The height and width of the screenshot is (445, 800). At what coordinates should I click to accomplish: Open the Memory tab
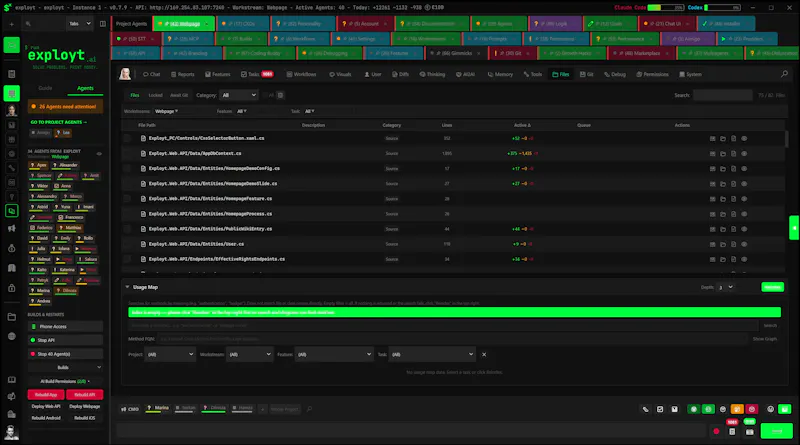[500, 75]
